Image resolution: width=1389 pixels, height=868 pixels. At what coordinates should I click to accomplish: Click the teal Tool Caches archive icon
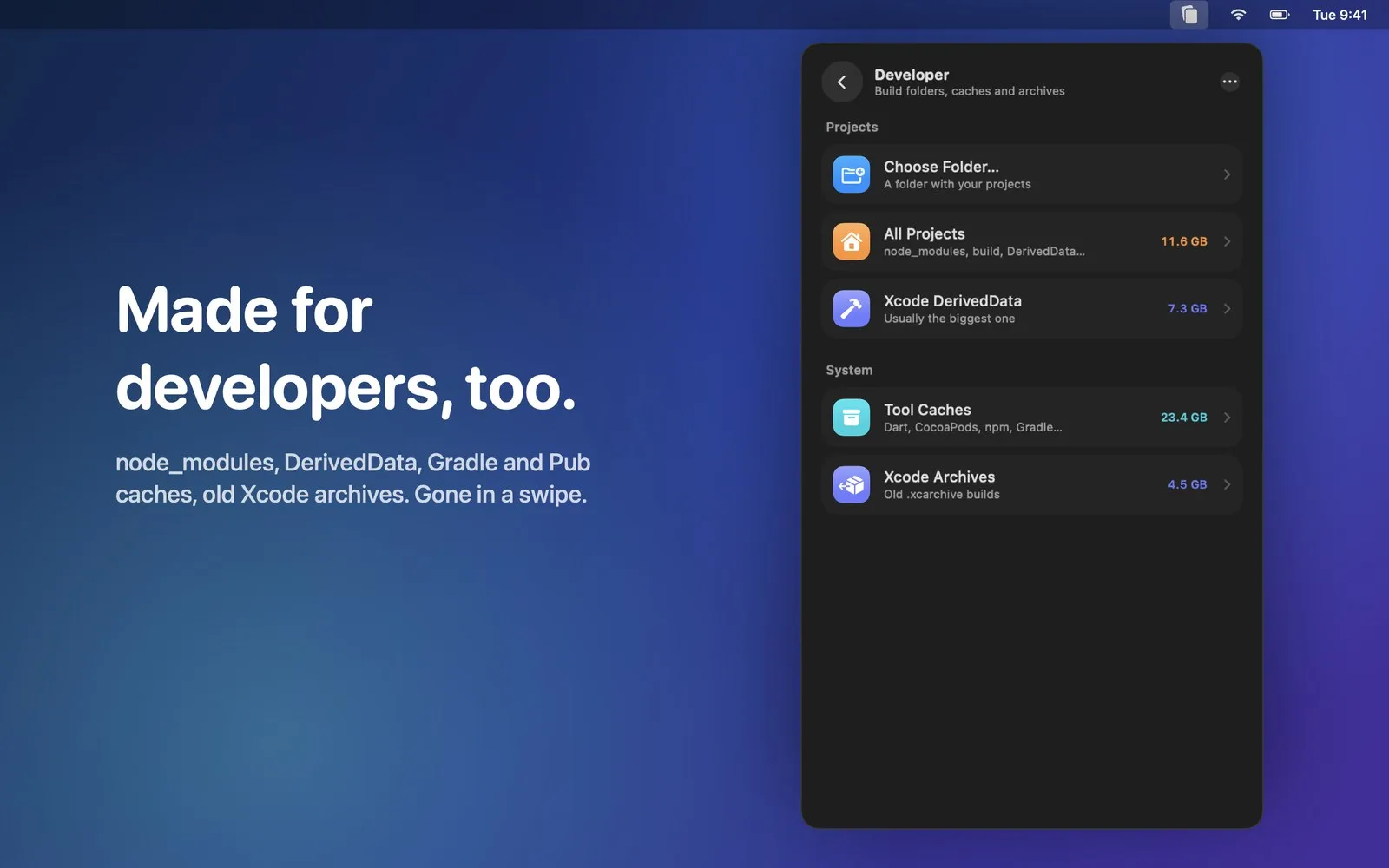[x=851, y=418]
